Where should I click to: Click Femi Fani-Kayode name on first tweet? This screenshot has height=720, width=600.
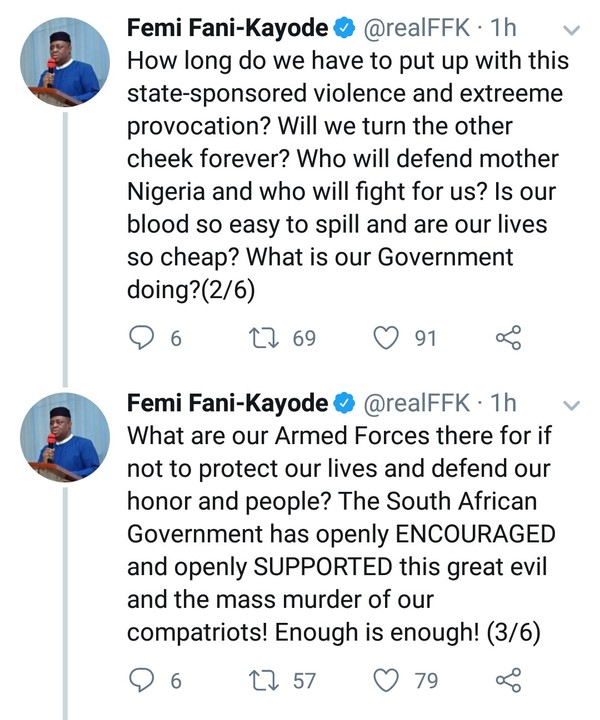[228, 30]
